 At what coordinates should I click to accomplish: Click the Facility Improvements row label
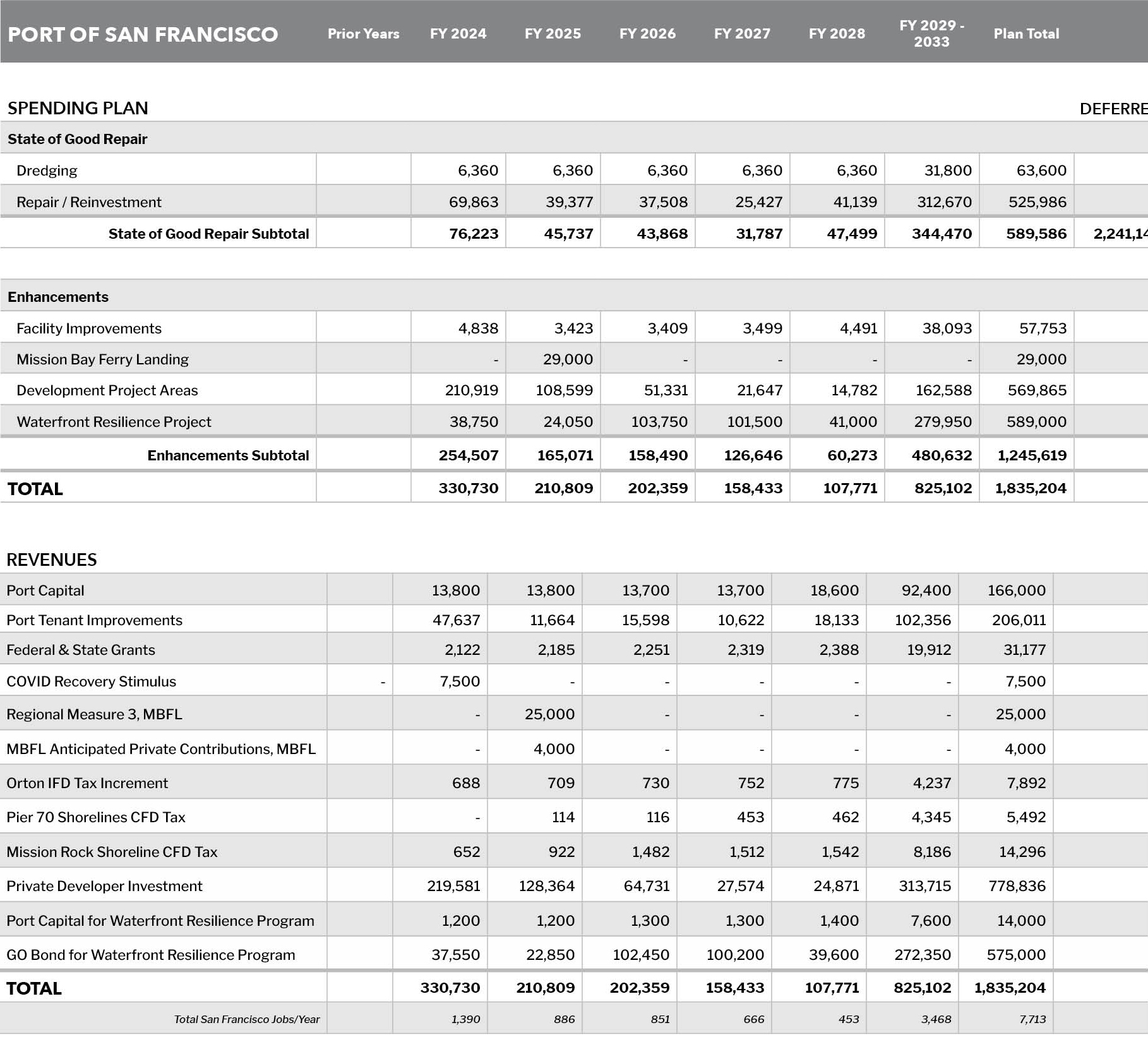89,328
